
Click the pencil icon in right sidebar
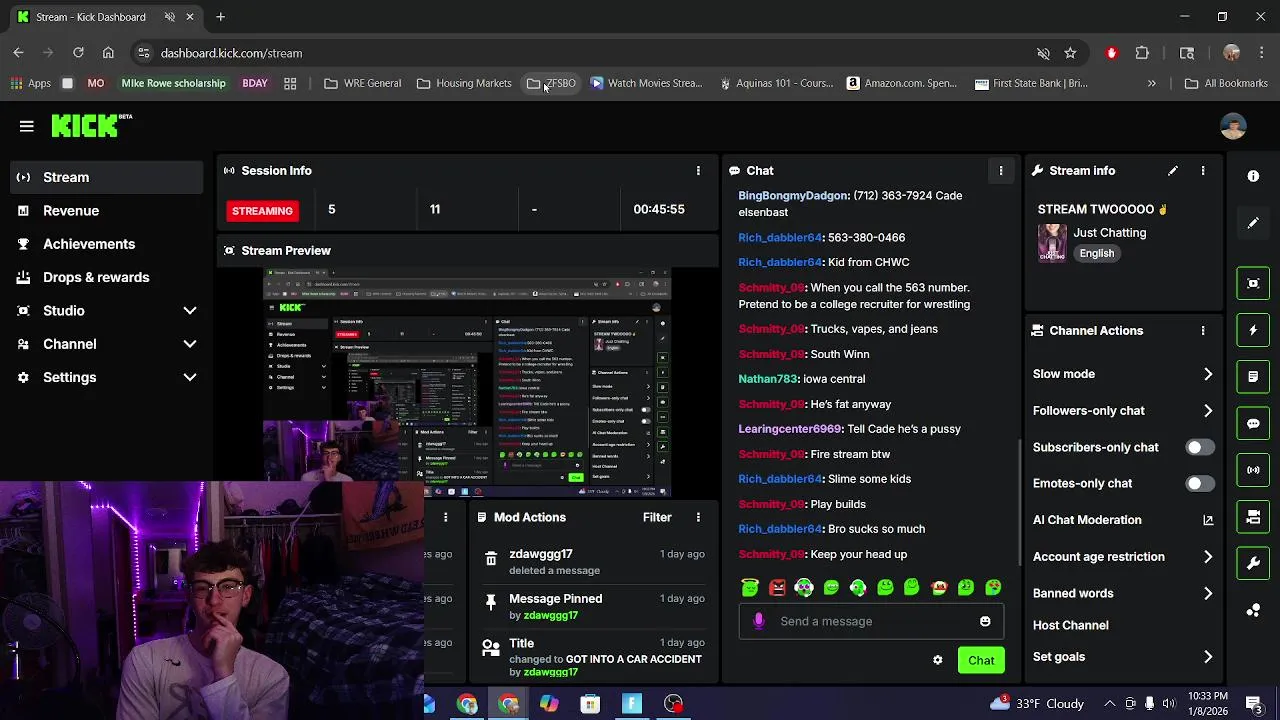1253,223
